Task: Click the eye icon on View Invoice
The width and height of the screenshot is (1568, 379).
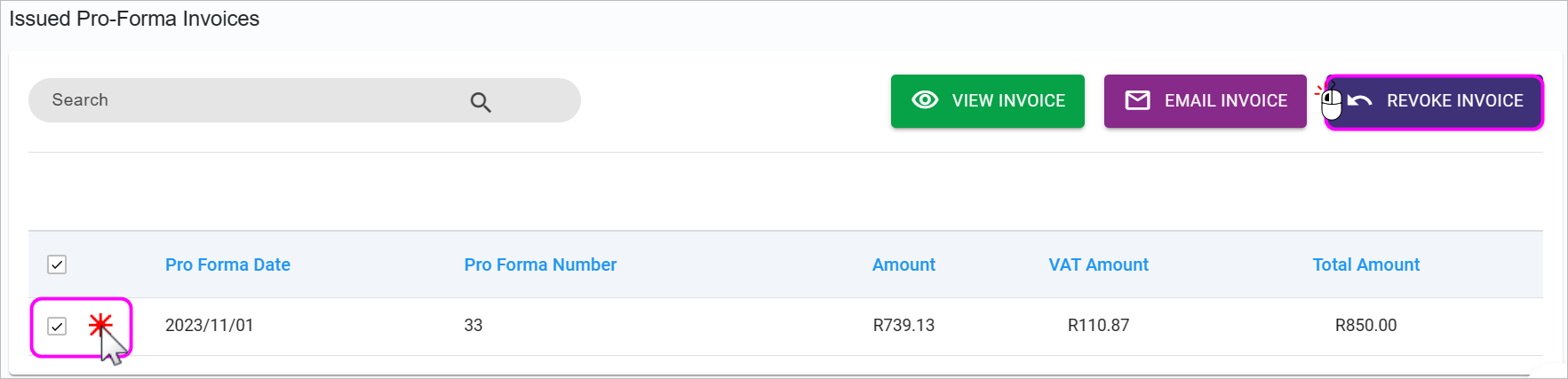Action: [925, 100]
